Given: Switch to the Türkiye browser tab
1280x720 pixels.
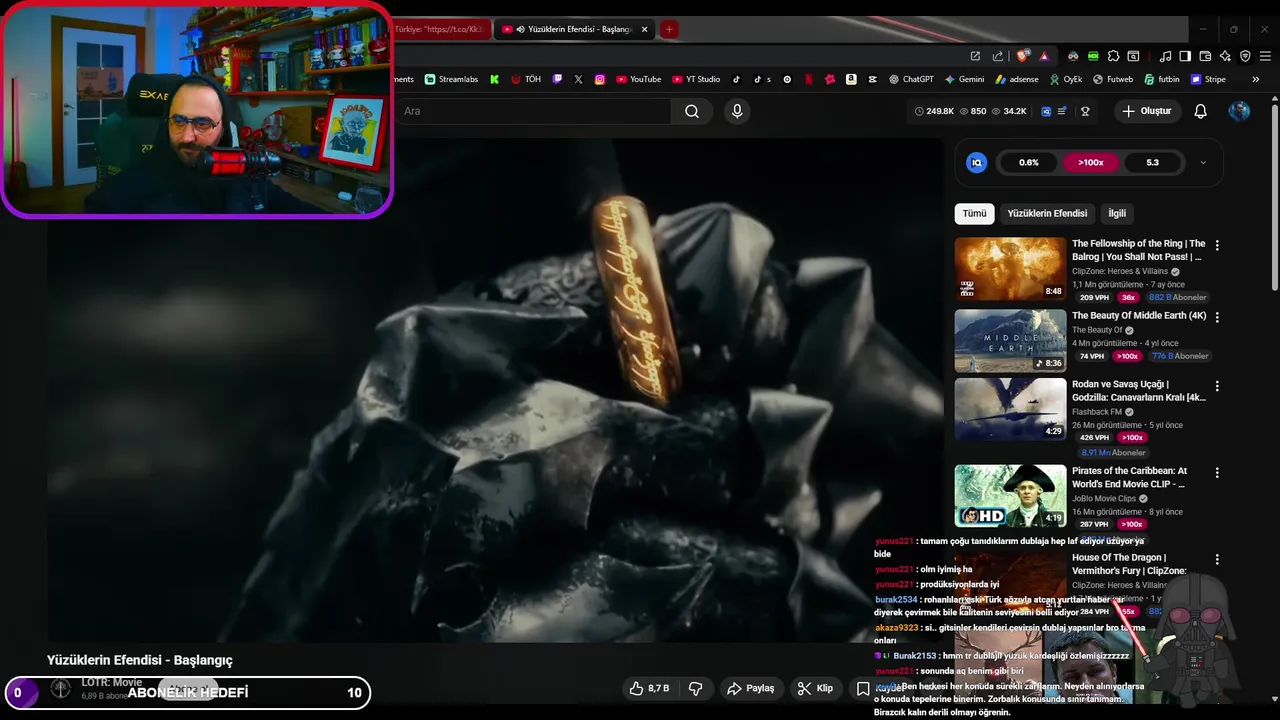Looking at the screenshot, I should [x=440, y=29].
